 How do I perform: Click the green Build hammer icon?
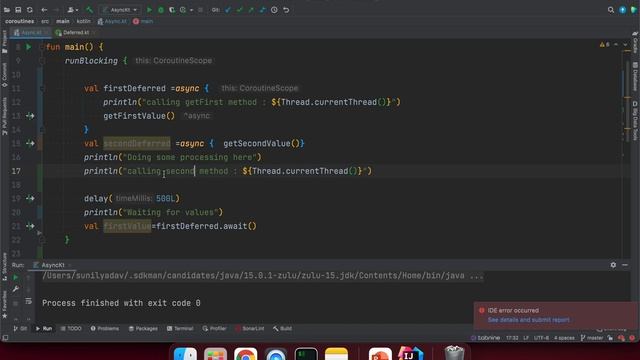(x=89, y=10)
